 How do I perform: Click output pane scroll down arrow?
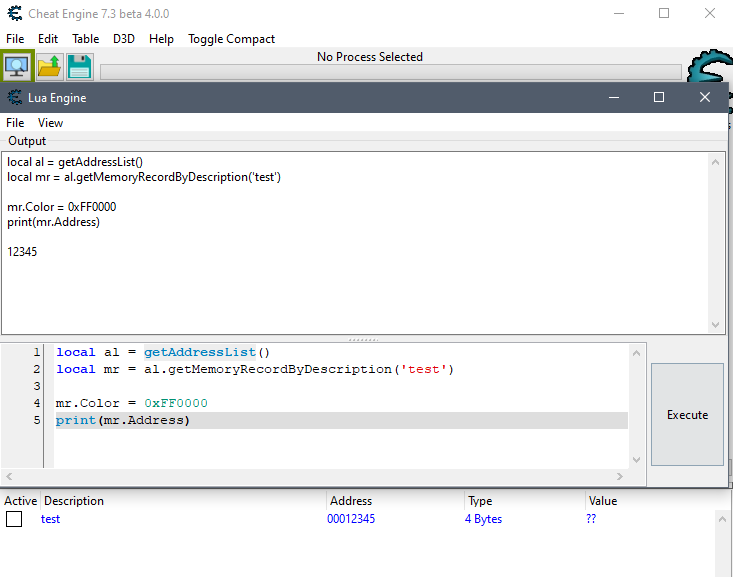coord(715,325)
